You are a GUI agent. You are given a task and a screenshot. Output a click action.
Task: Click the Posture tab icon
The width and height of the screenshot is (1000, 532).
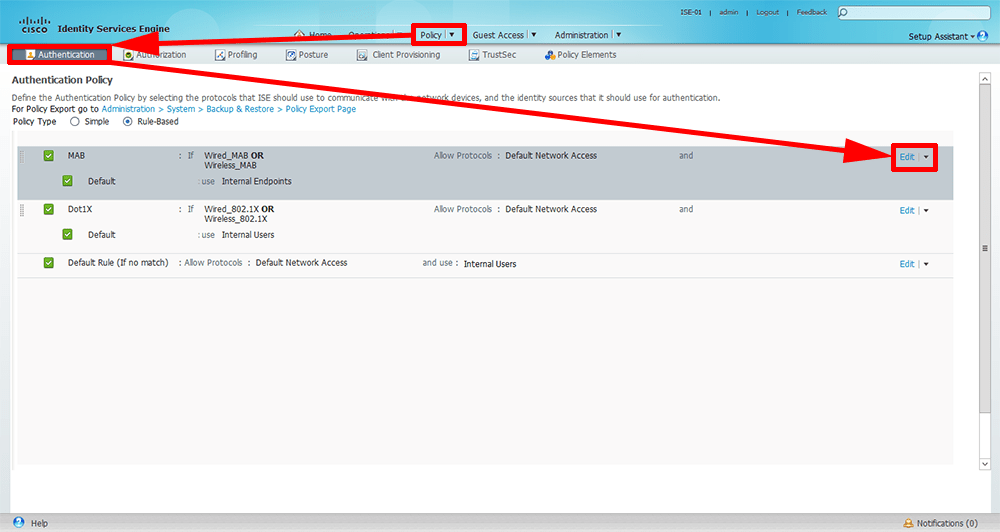291,55
